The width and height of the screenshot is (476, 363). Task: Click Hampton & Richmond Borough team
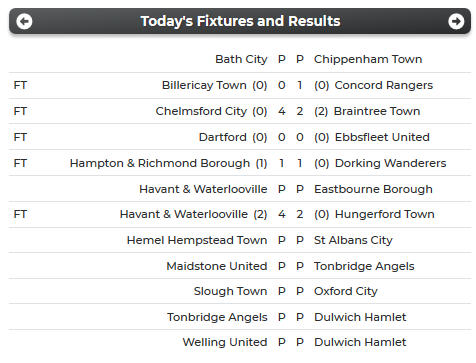point(160,163)
